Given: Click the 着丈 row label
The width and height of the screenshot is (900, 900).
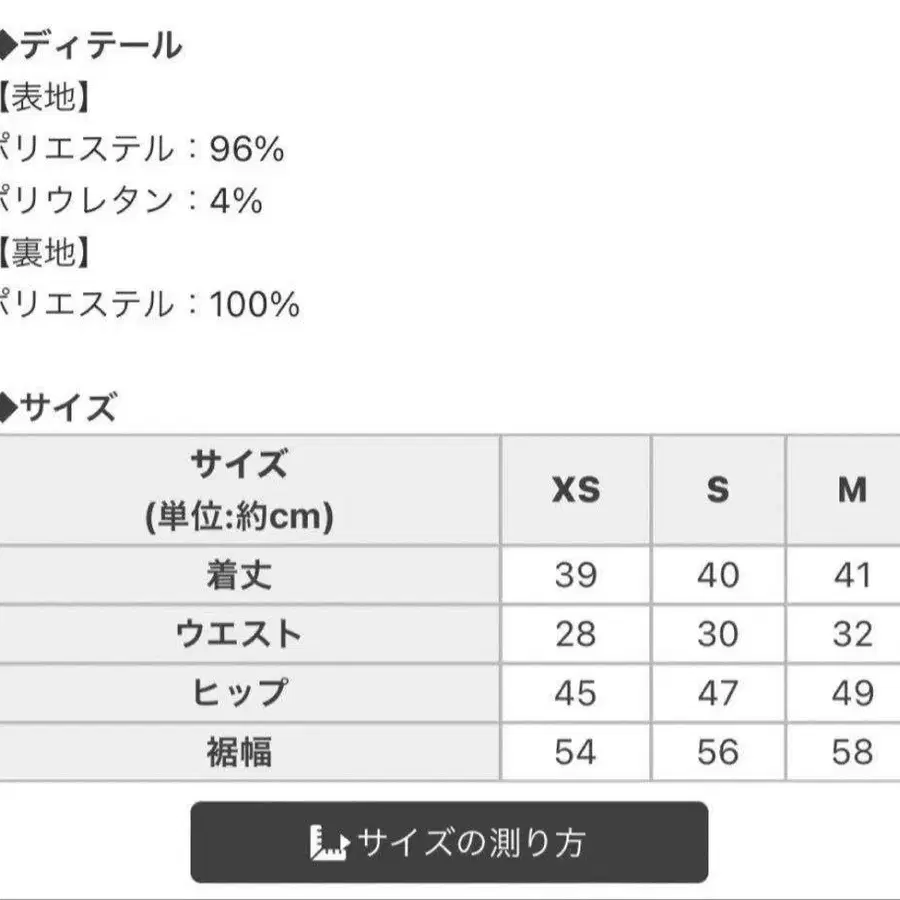Looking at the screenshot, I should pyautogui.click(x=239, y=575).
